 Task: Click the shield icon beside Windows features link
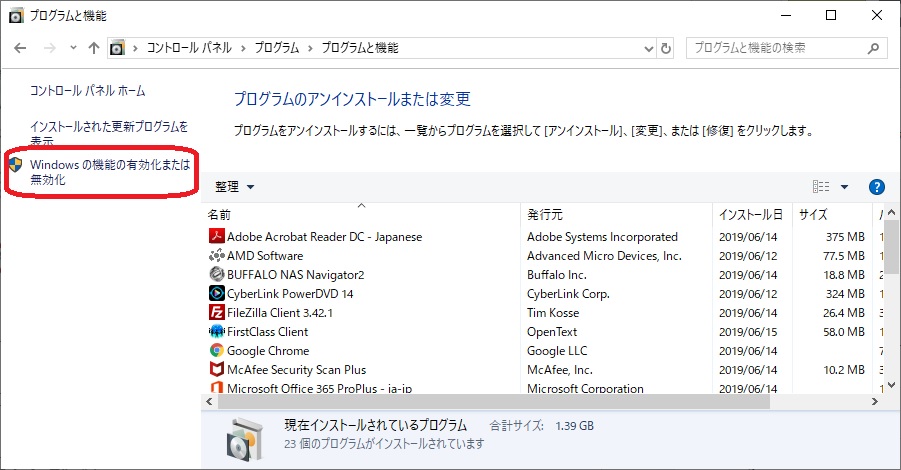[16, 165]
